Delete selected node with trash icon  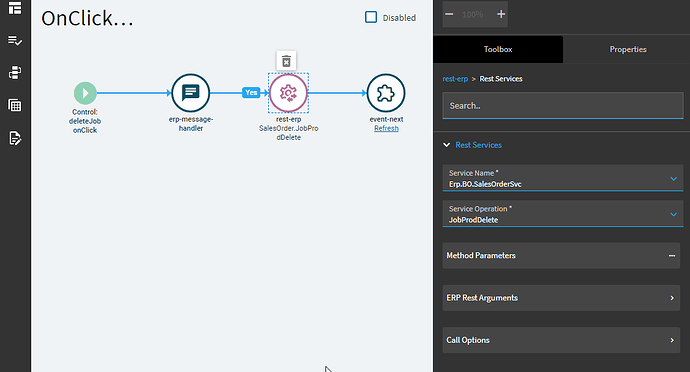[x=286, y=61]
